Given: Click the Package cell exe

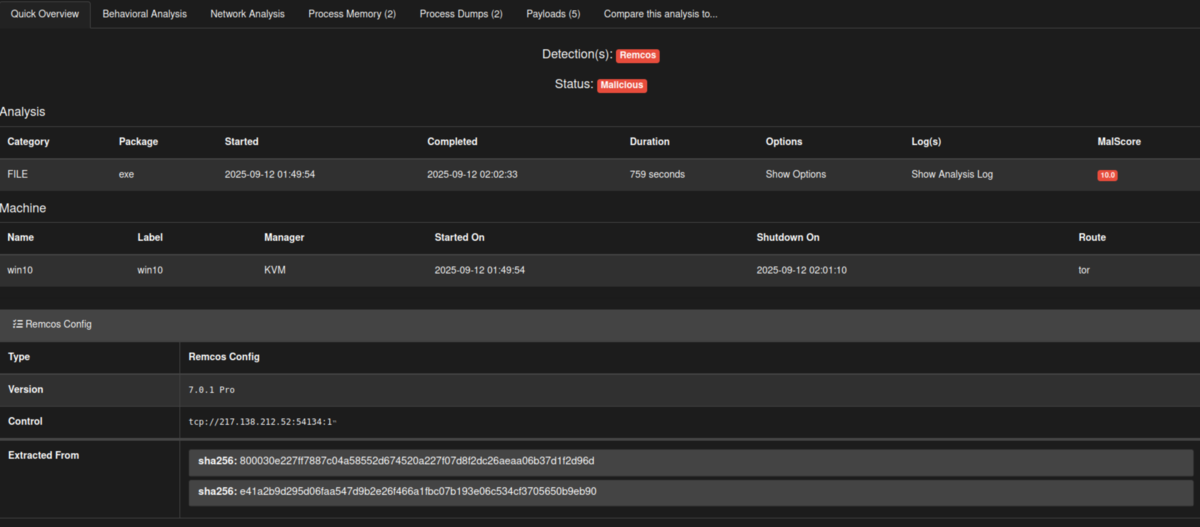Looking at the screenshot, I should [x=127, y=174].
